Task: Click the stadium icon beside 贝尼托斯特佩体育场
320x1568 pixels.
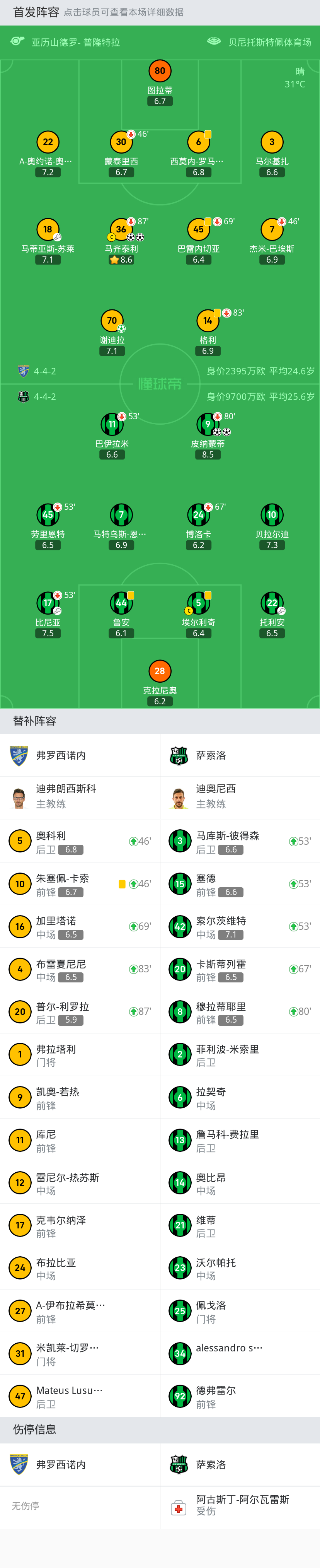Action: point(214,41)
